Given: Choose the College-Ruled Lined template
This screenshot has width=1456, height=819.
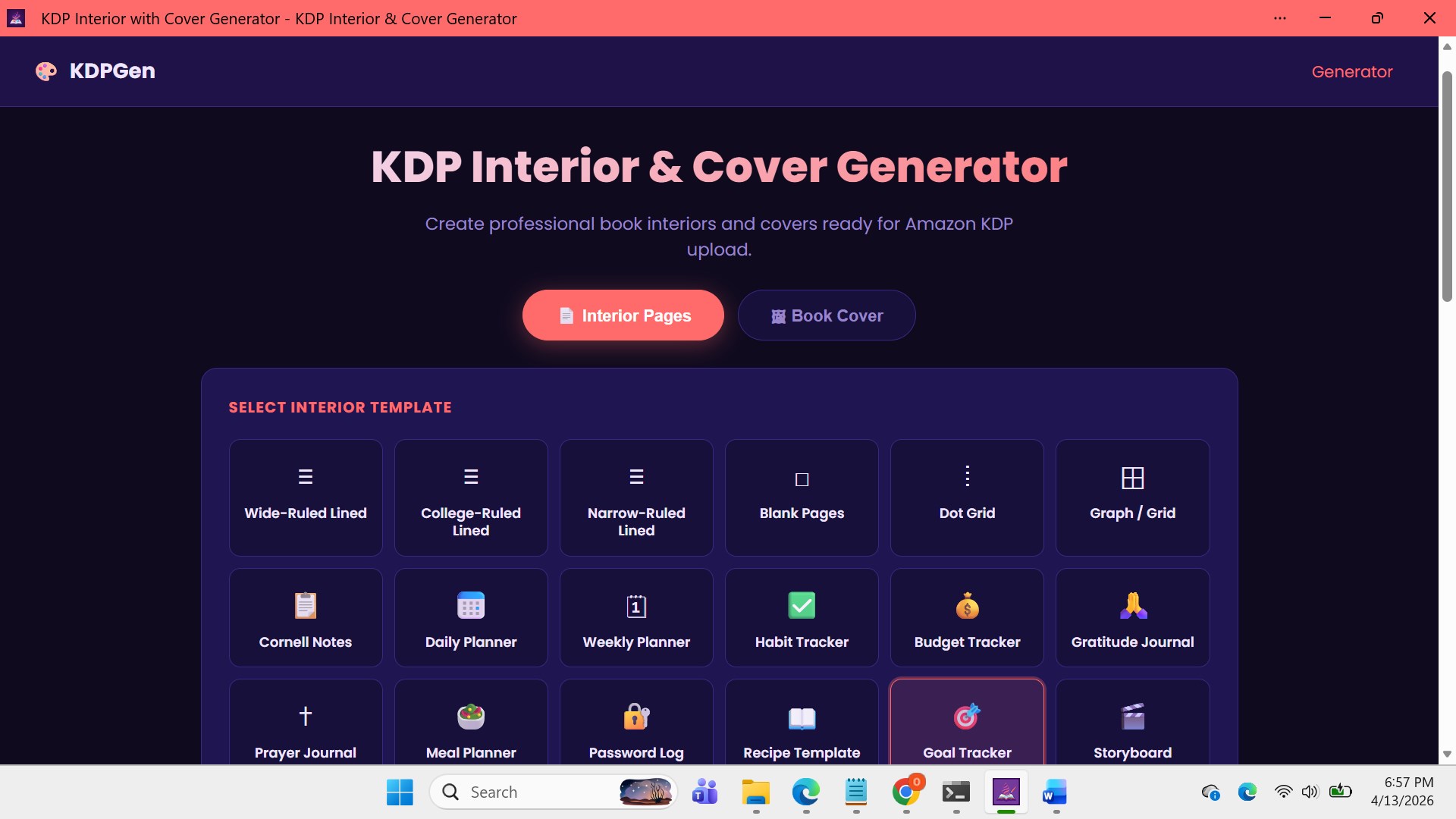Looking at the screenshot, I should click(471, 497).
